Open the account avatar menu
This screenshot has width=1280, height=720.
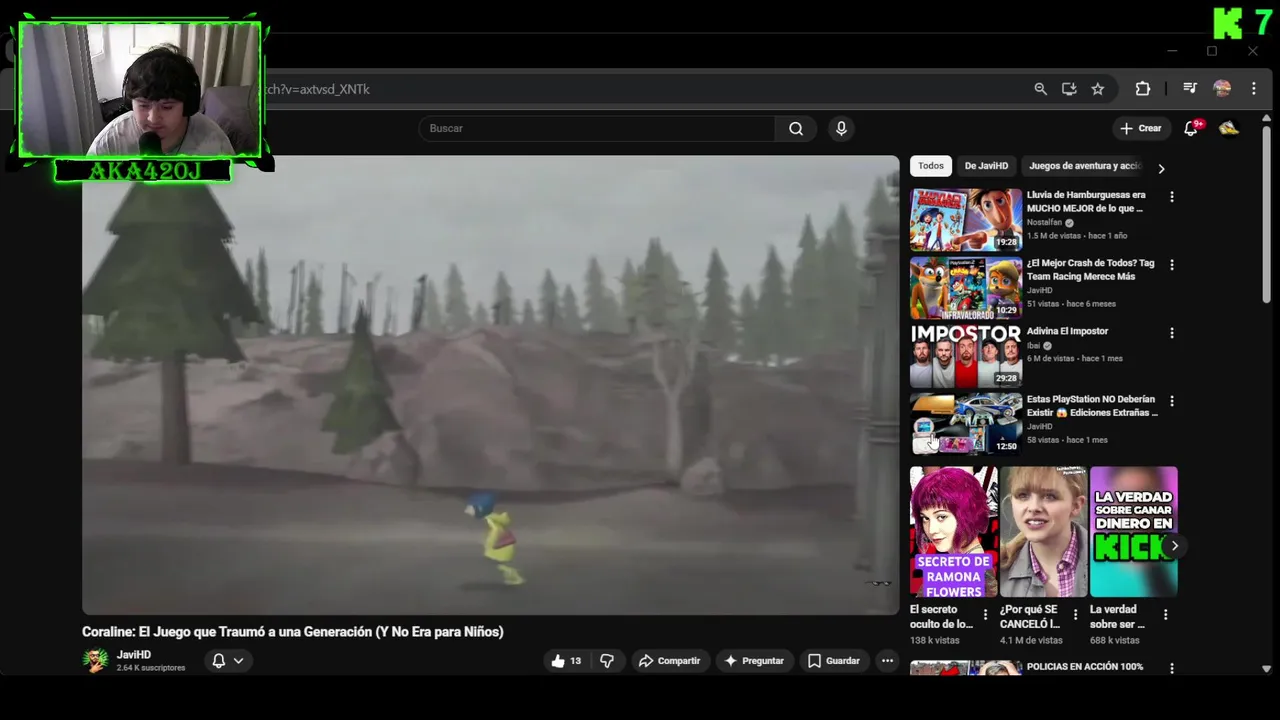click(x=1229, y=128)
